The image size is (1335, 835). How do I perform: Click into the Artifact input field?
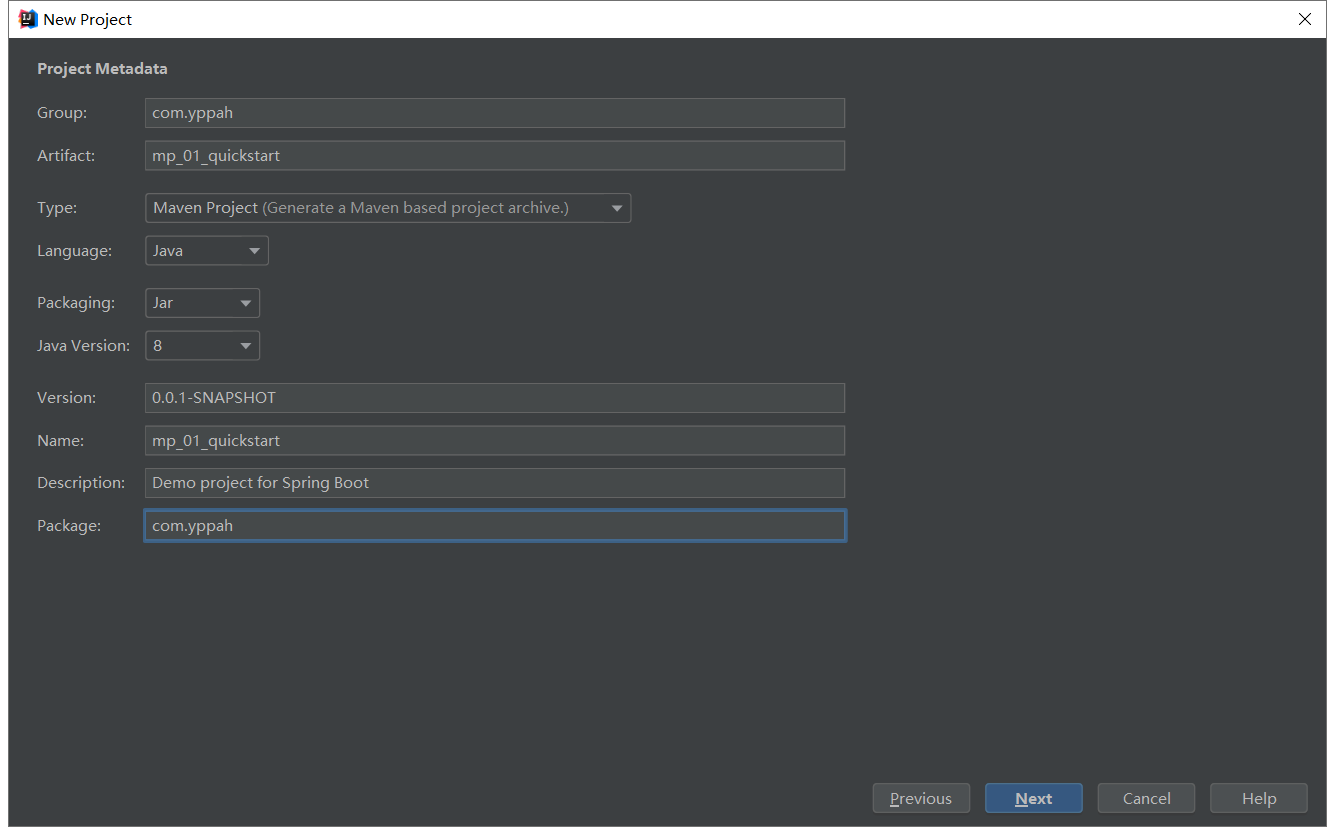tap(494, 156)
